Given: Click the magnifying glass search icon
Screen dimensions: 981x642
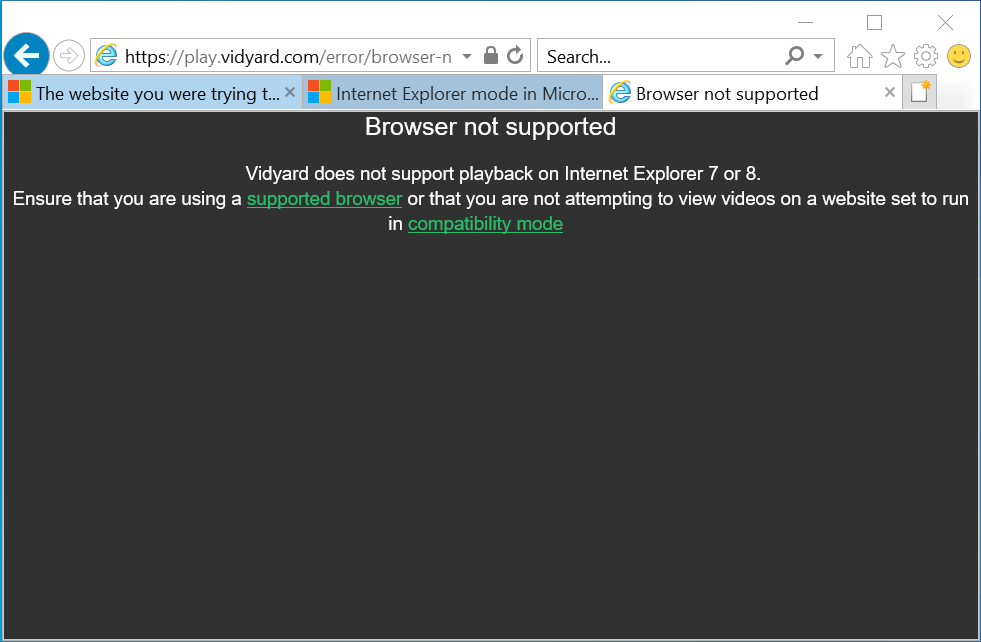Looking at the screenshot, I should click(795, 56).
